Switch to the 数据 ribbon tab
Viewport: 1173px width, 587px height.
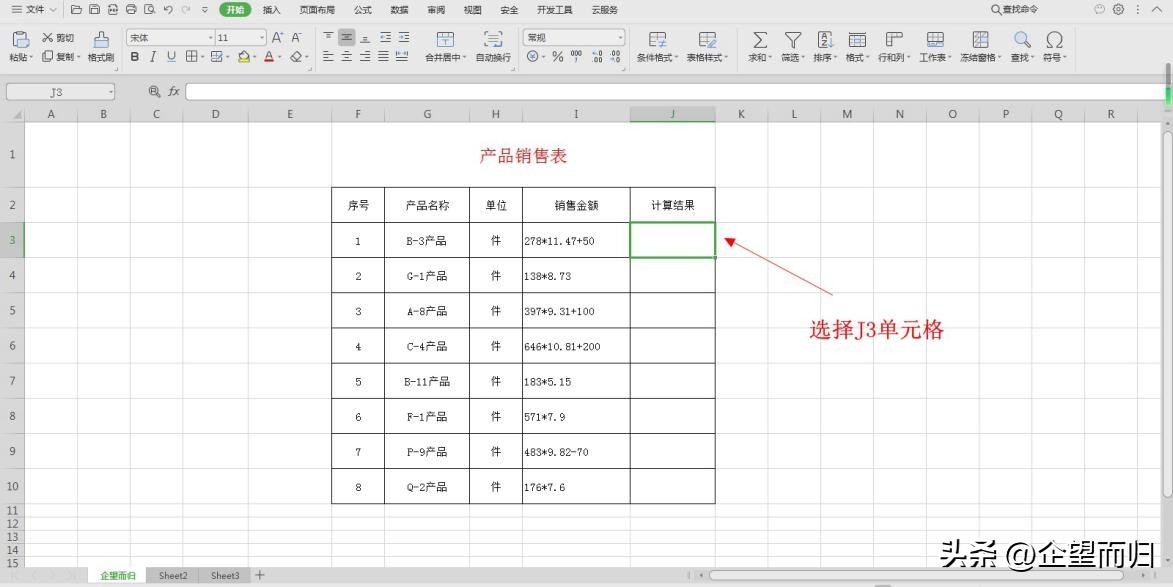399,10
